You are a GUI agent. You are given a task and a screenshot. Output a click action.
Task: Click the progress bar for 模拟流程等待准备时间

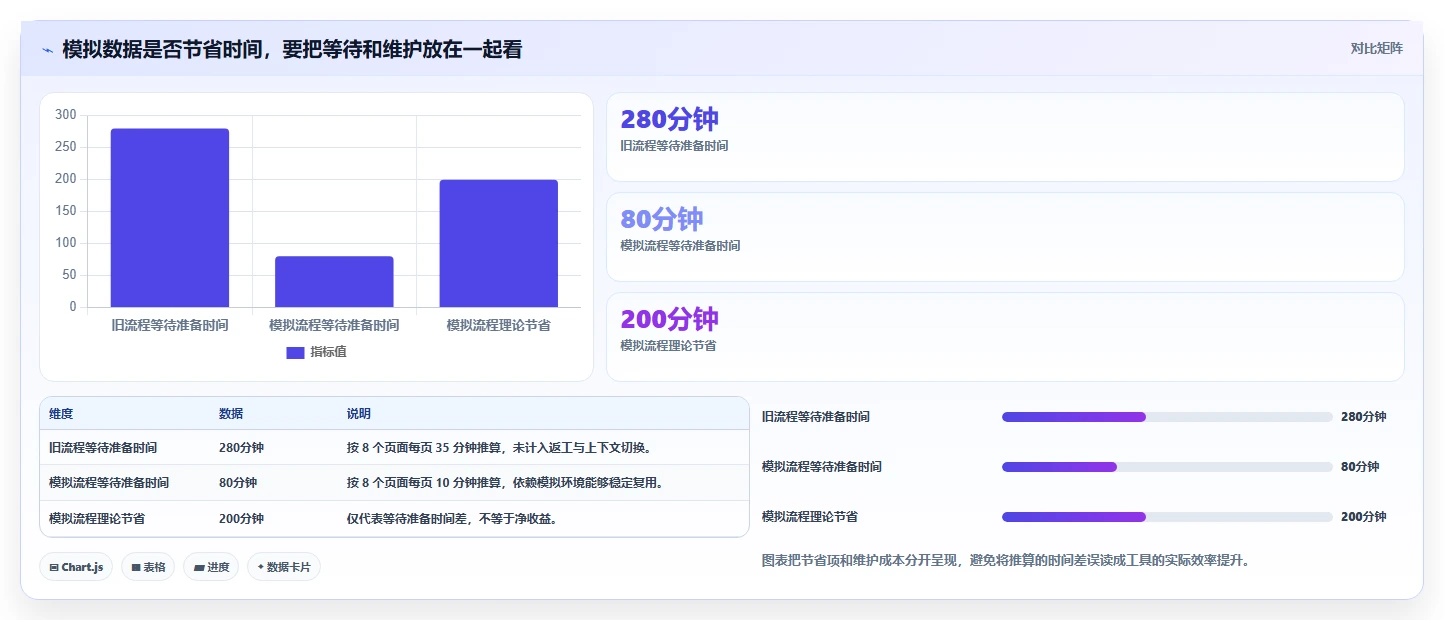[1167, 467]
